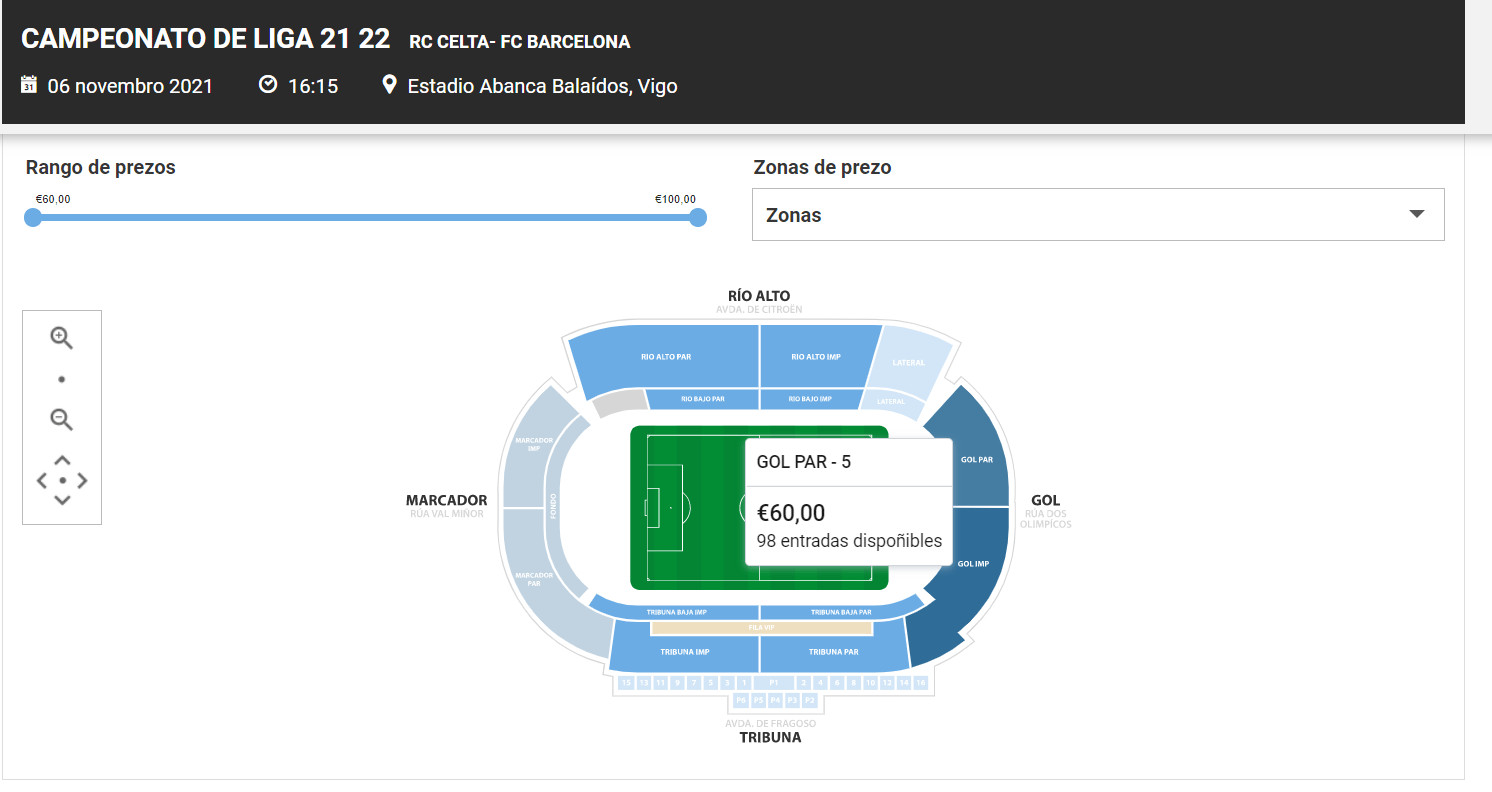Select the MARCADOR PAR section on the map
Image resolution: width=1492 pixels, height=792 pixels.
point(535,578)
